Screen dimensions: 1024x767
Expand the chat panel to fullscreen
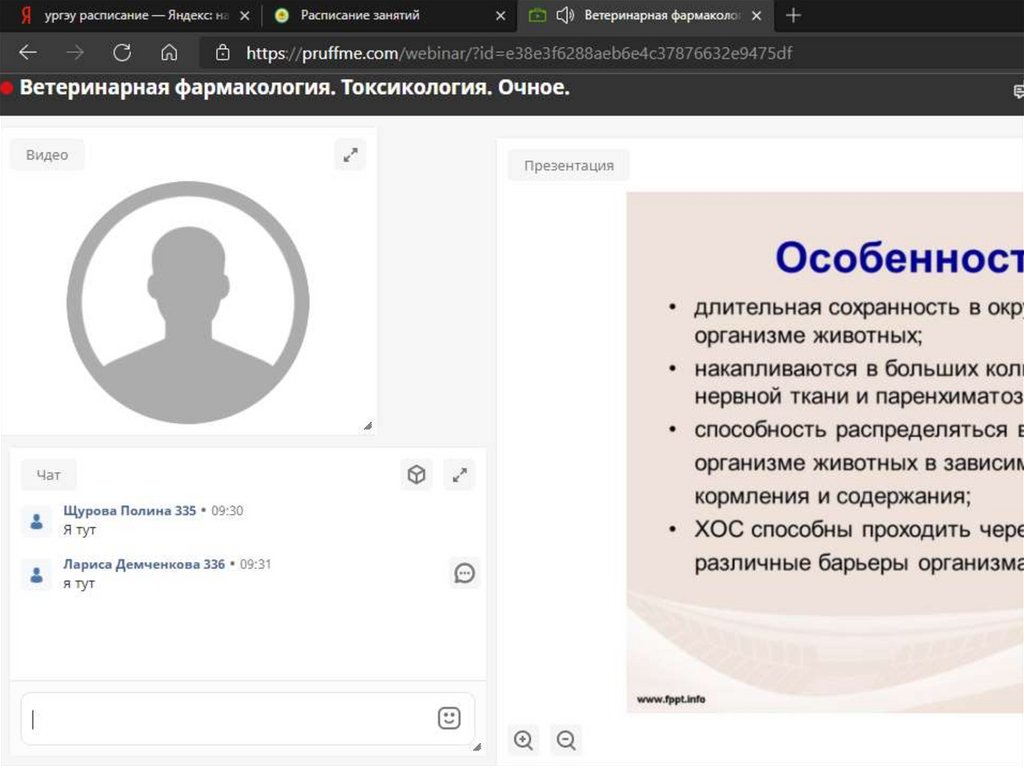coord(460,475)
